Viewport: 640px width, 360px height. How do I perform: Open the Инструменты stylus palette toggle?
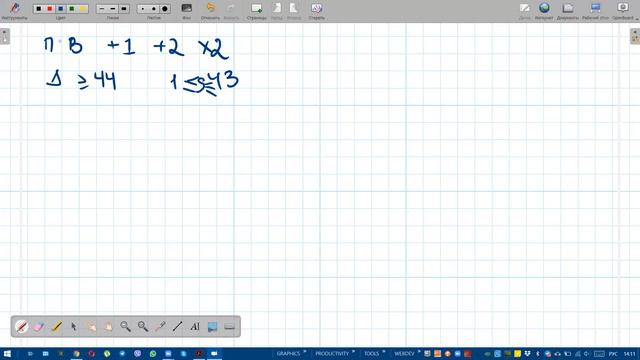pyautogui.click(x=14, y=11)
